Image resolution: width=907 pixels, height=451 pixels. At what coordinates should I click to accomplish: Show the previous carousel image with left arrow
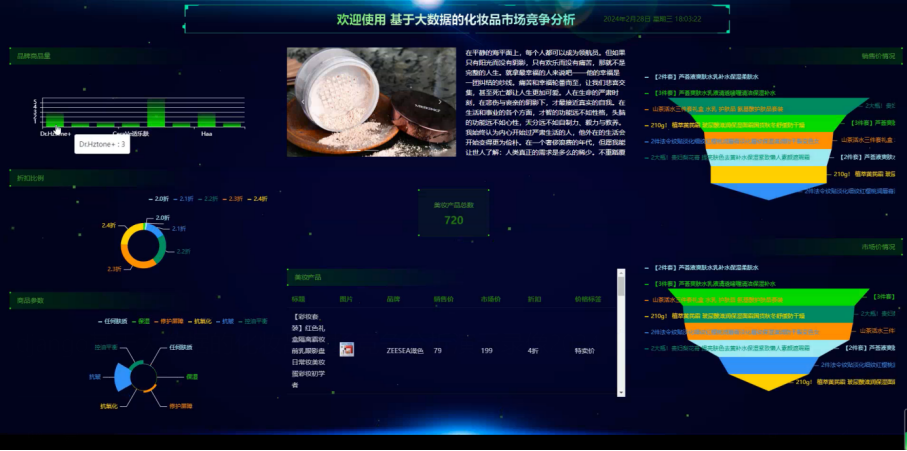click(303, 102)
